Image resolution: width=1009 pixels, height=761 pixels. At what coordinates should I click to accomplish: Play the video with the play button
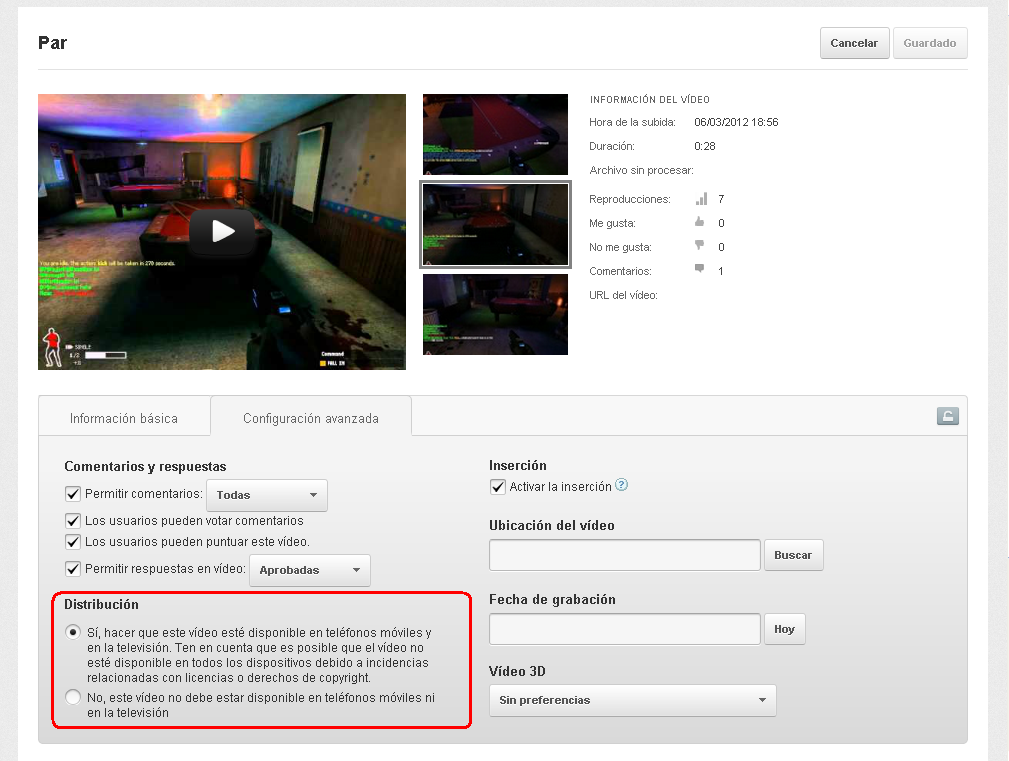222,231
